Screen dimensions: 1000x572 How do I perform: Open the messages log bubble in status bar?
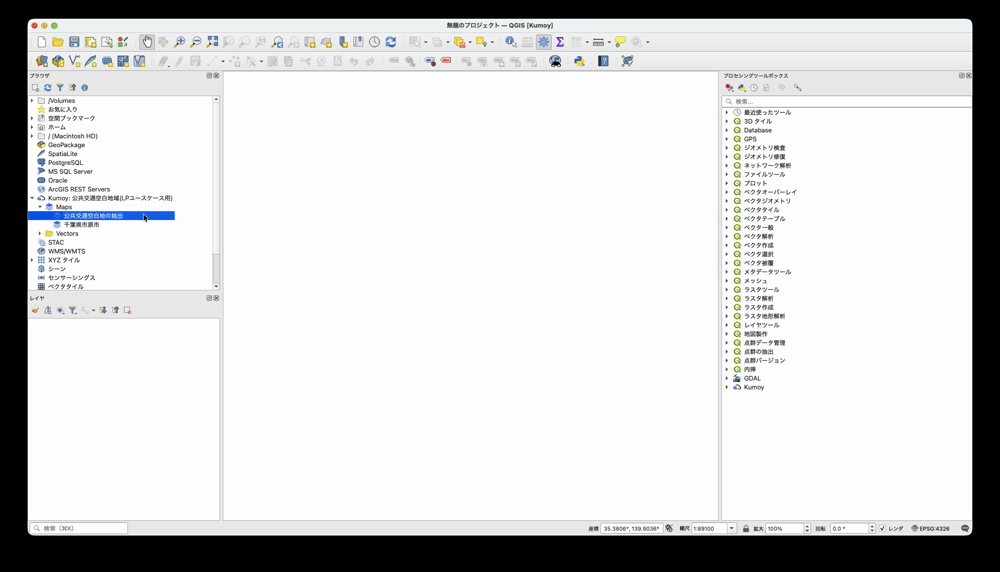(x=965, y=529)
